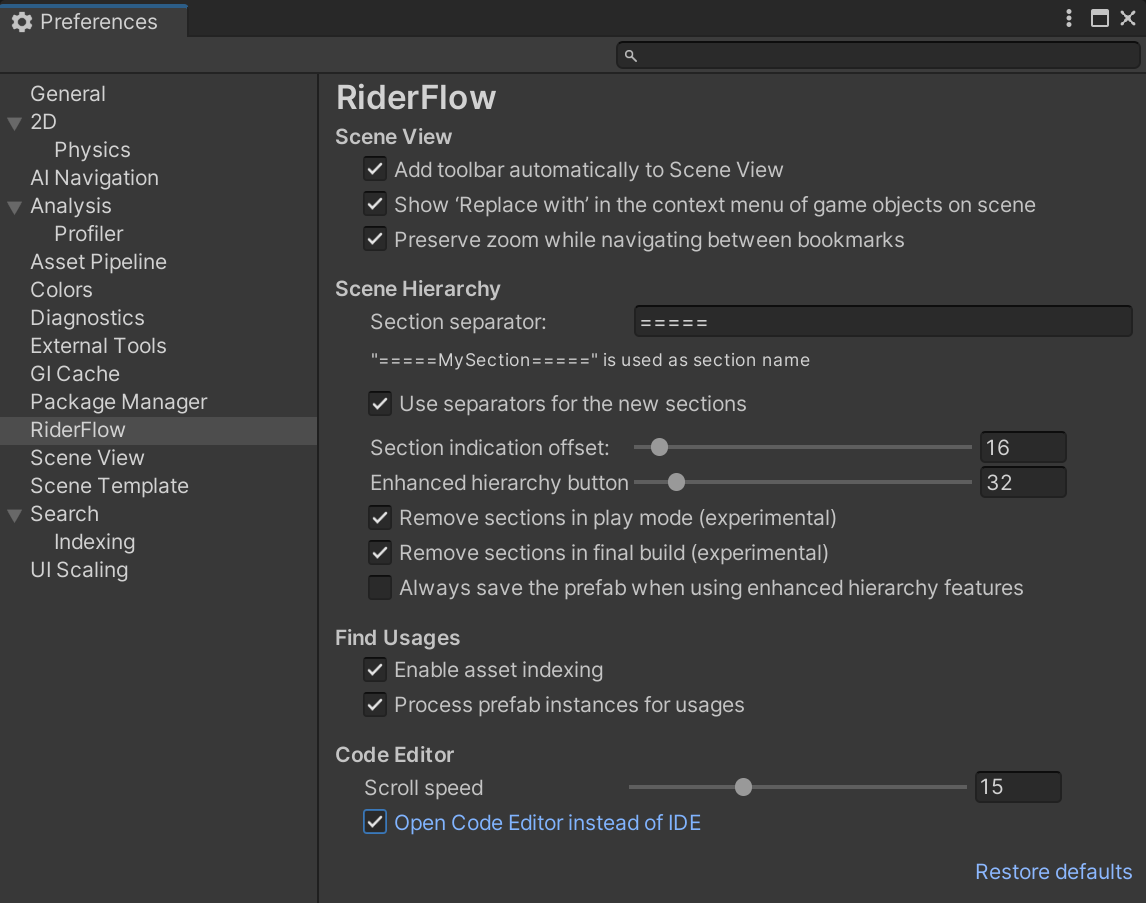1146x903 pixels.
Task: Toggle Remove sections in play mode checkbox
Action: pyautogui.click(x=380, y=518)
